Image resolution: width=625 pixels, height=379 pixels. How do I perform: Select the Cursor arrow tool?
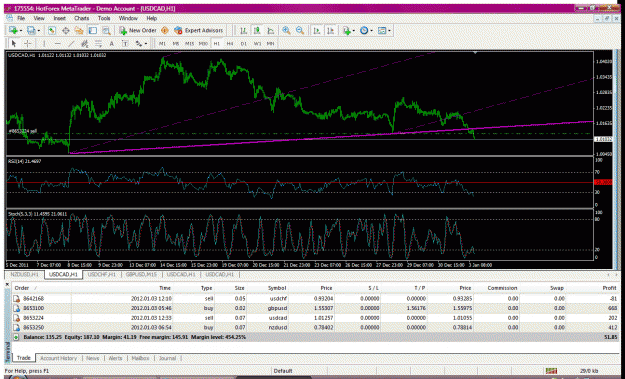(x=14, y=43)
